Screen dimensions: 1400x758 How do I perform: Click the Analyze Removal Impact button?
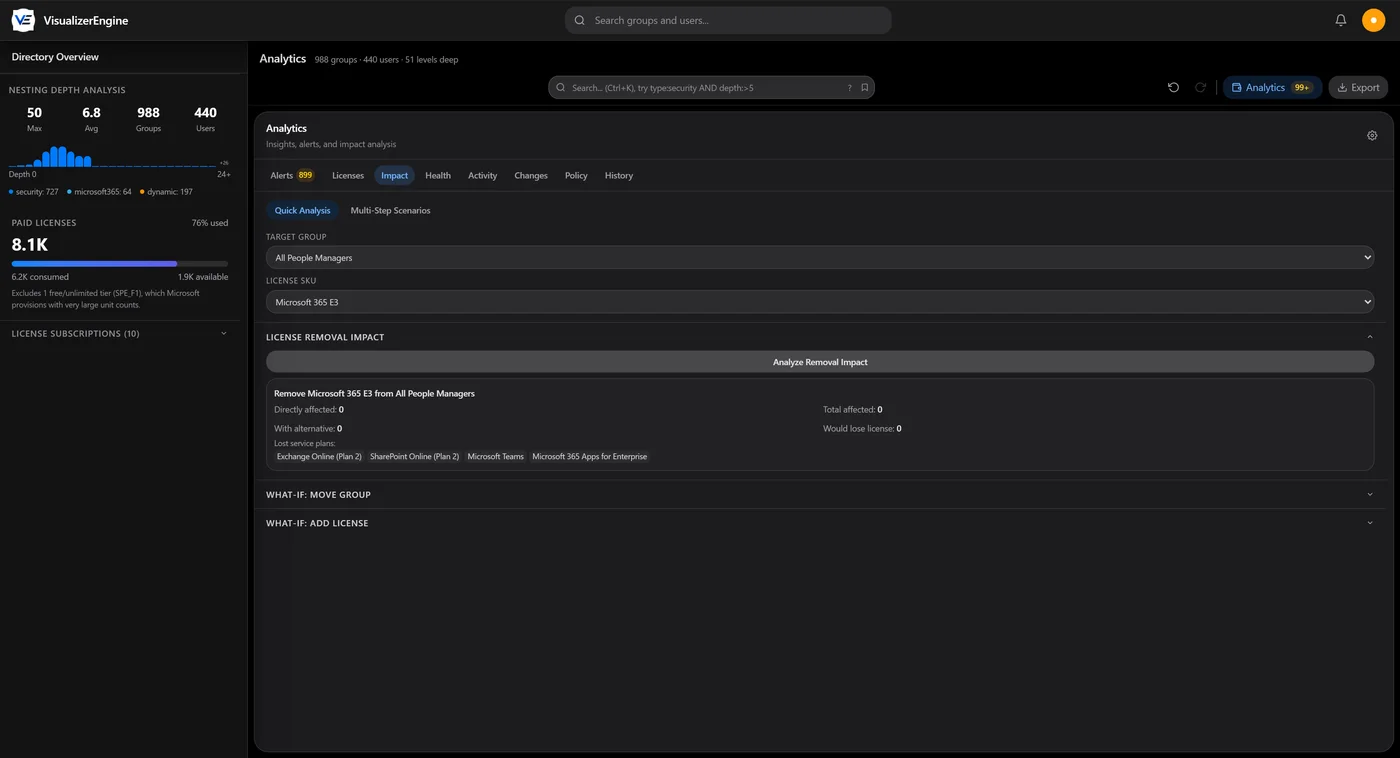tap(820, 362)
